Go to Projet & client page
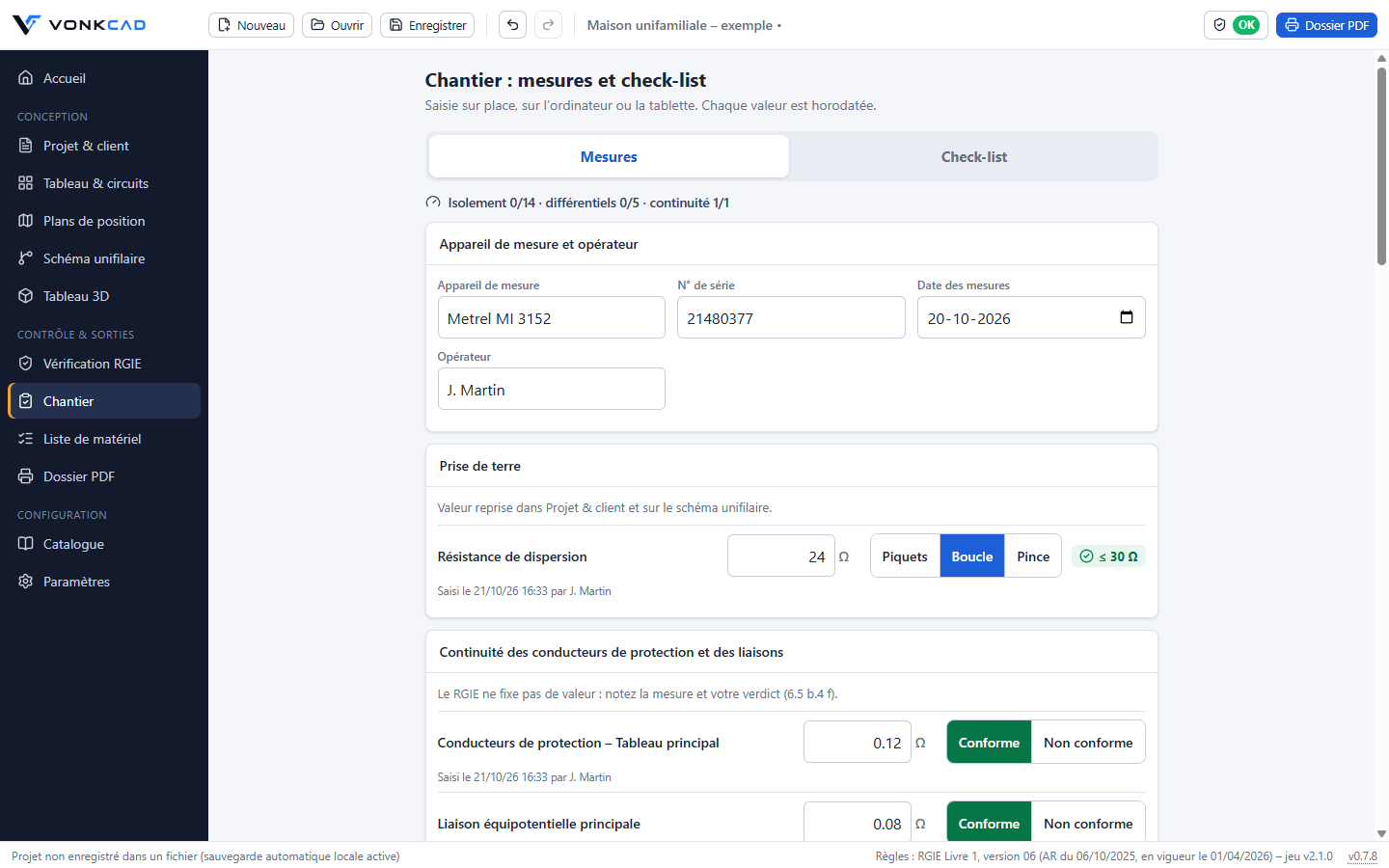The width and height of the screenshot is (1389, 868). click(x=104, y=146)
